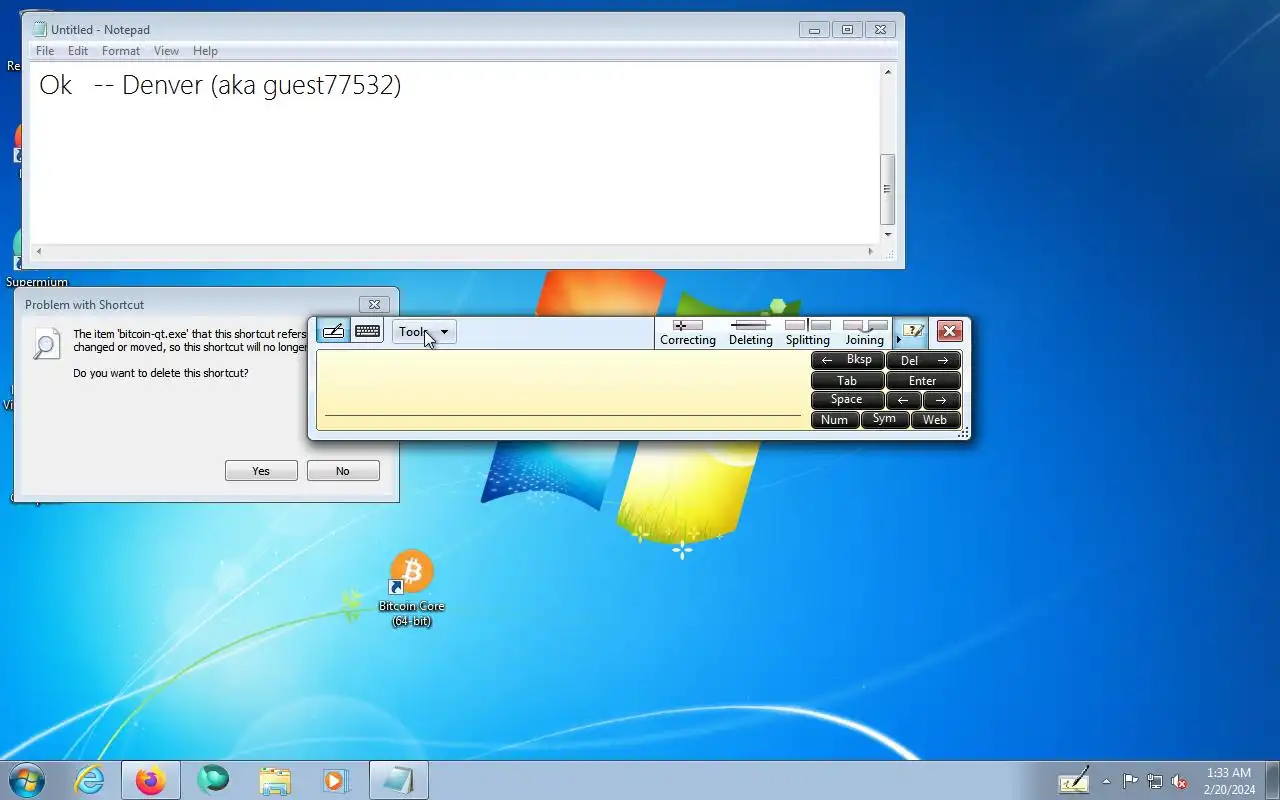Switch to Notepad on the taskbar
The image size is (1280, 800).
pyautogui.click(x=399, y=780)
